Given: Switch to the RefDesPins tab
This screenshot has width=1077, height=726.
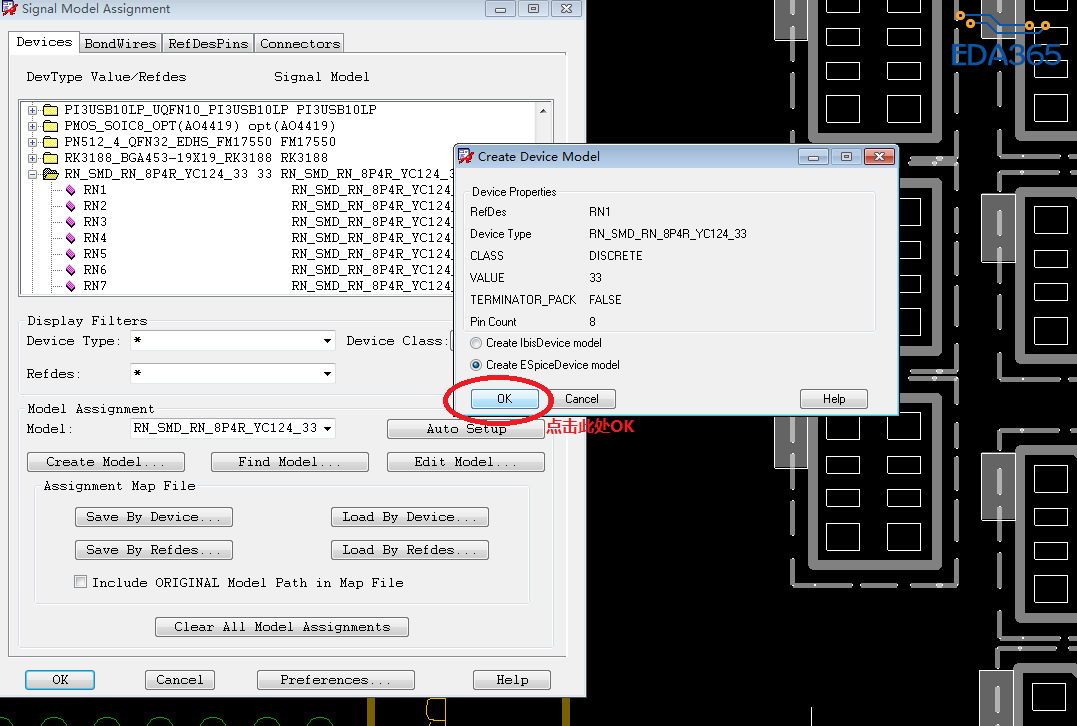Looking at the screenshot, I should 208,43.
